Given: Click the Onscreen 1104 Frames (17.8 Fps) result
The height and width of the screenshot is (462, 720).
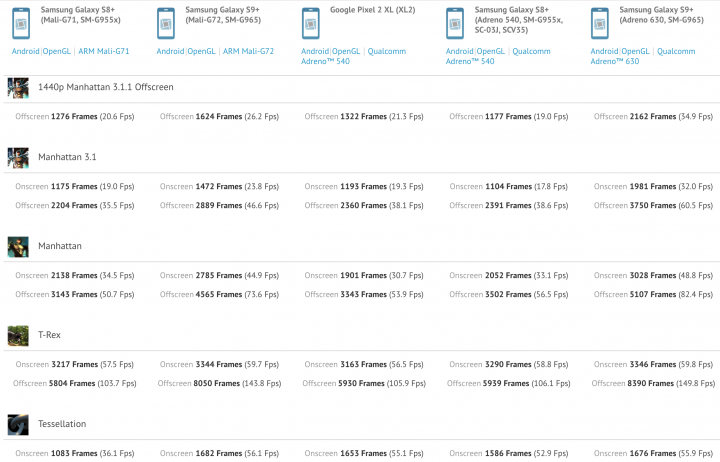Looking at the screenshot, I should click(x=509, y=186).
